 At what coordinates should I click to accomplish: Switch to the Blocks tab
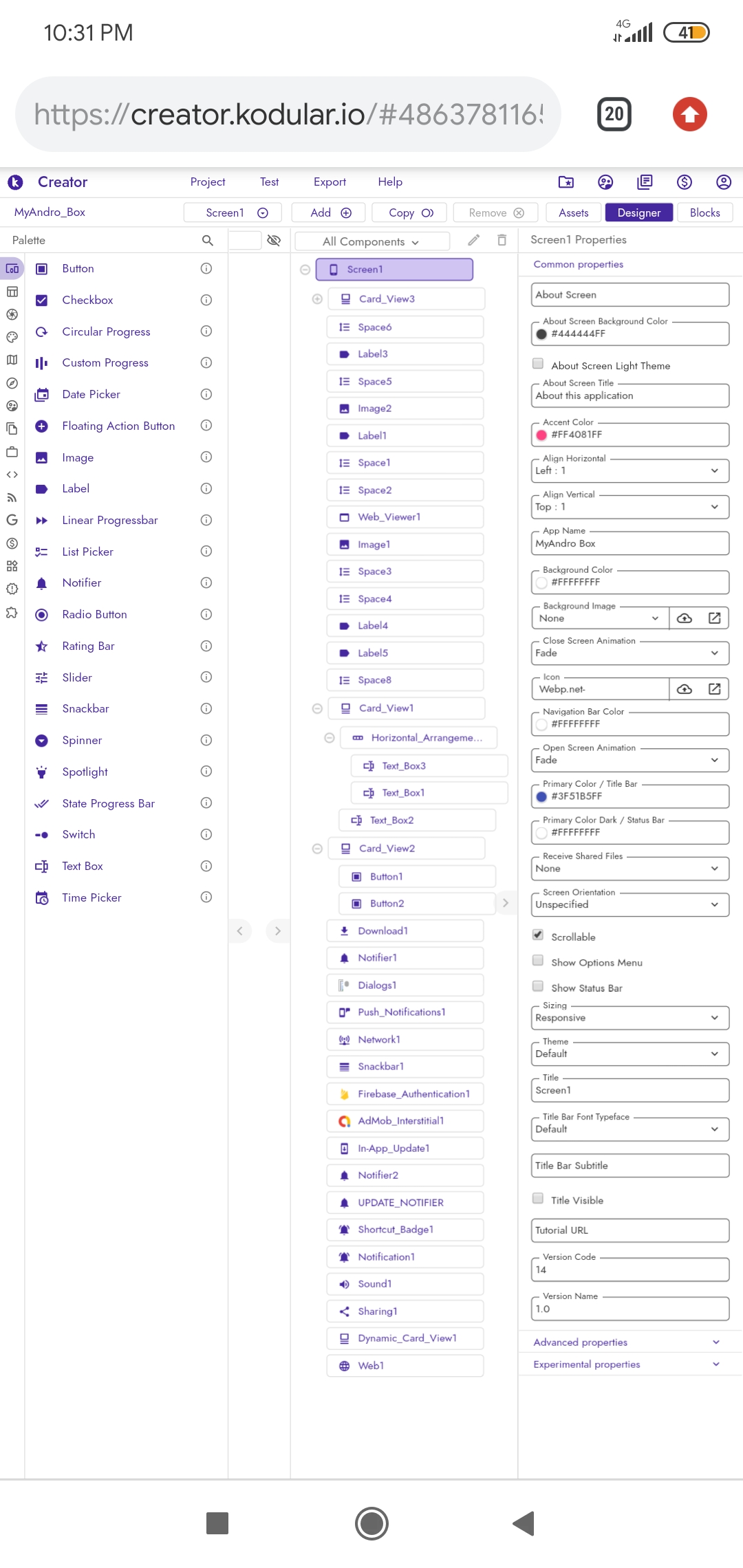click(705, 213)
